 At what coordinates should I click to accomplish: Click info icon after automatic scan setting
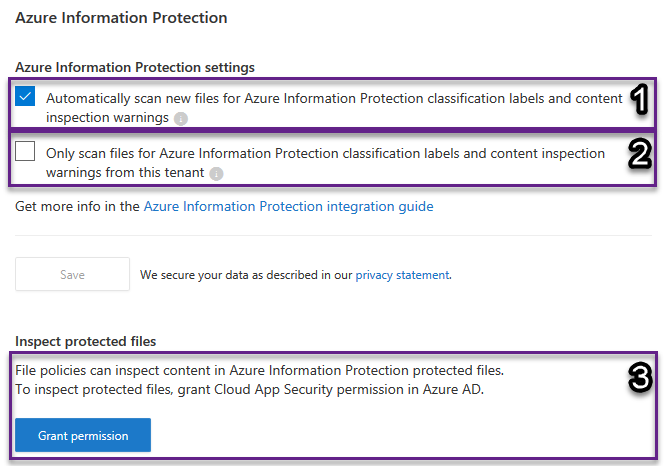point(180,118)
